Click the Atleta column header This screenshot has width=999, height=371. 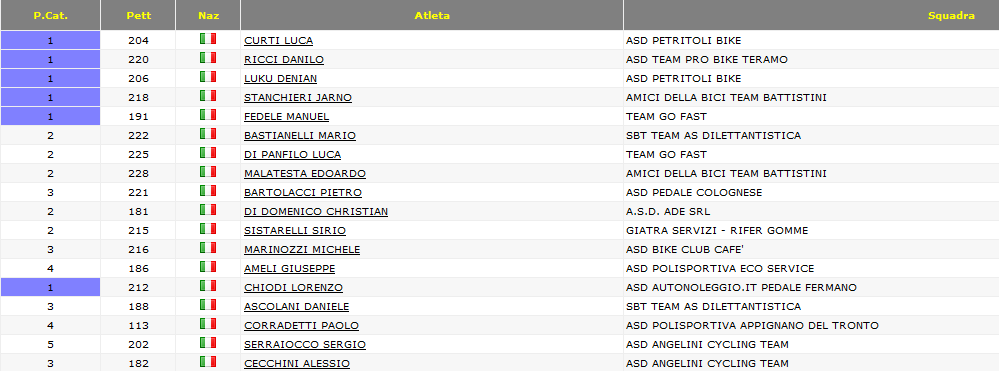(x=432, y=15)
